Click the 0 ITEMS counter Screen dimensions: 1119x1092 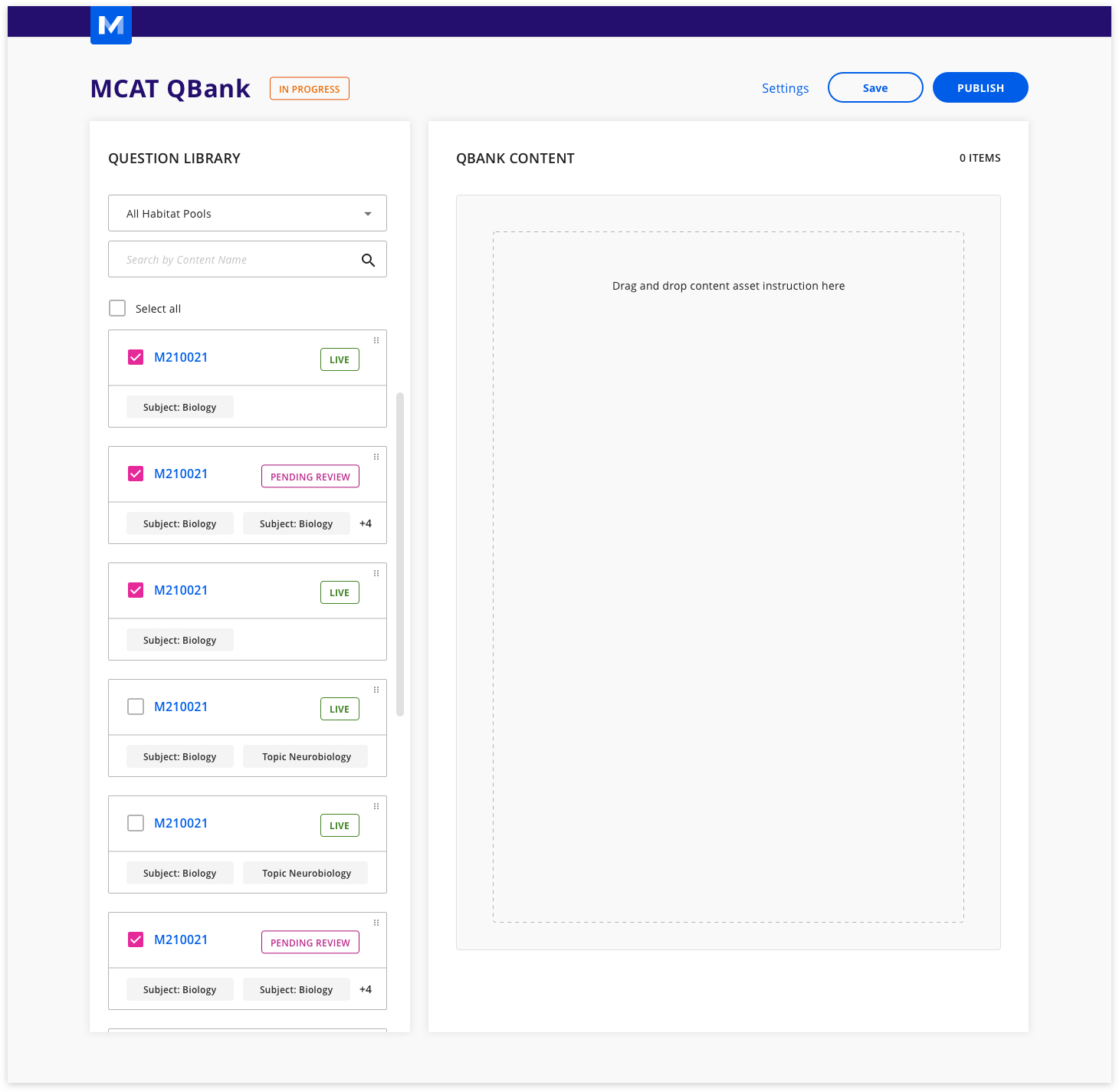pyautogui.click(x=980, y=158)
